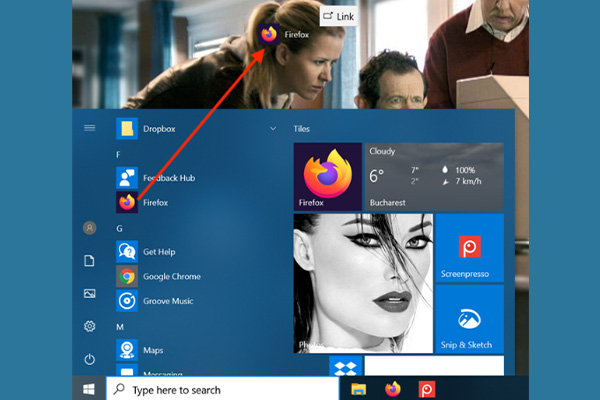Open Pictures icon in Start sidebar
600x400 pixels.
pos(90,294)
